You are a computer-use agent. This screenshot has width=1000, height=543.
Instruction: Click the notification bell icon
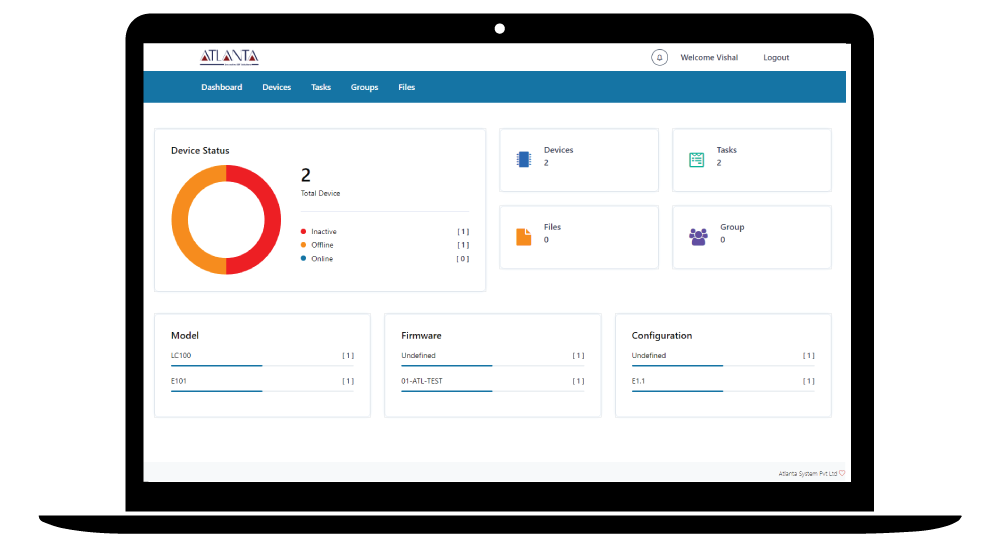pos(659,58)
